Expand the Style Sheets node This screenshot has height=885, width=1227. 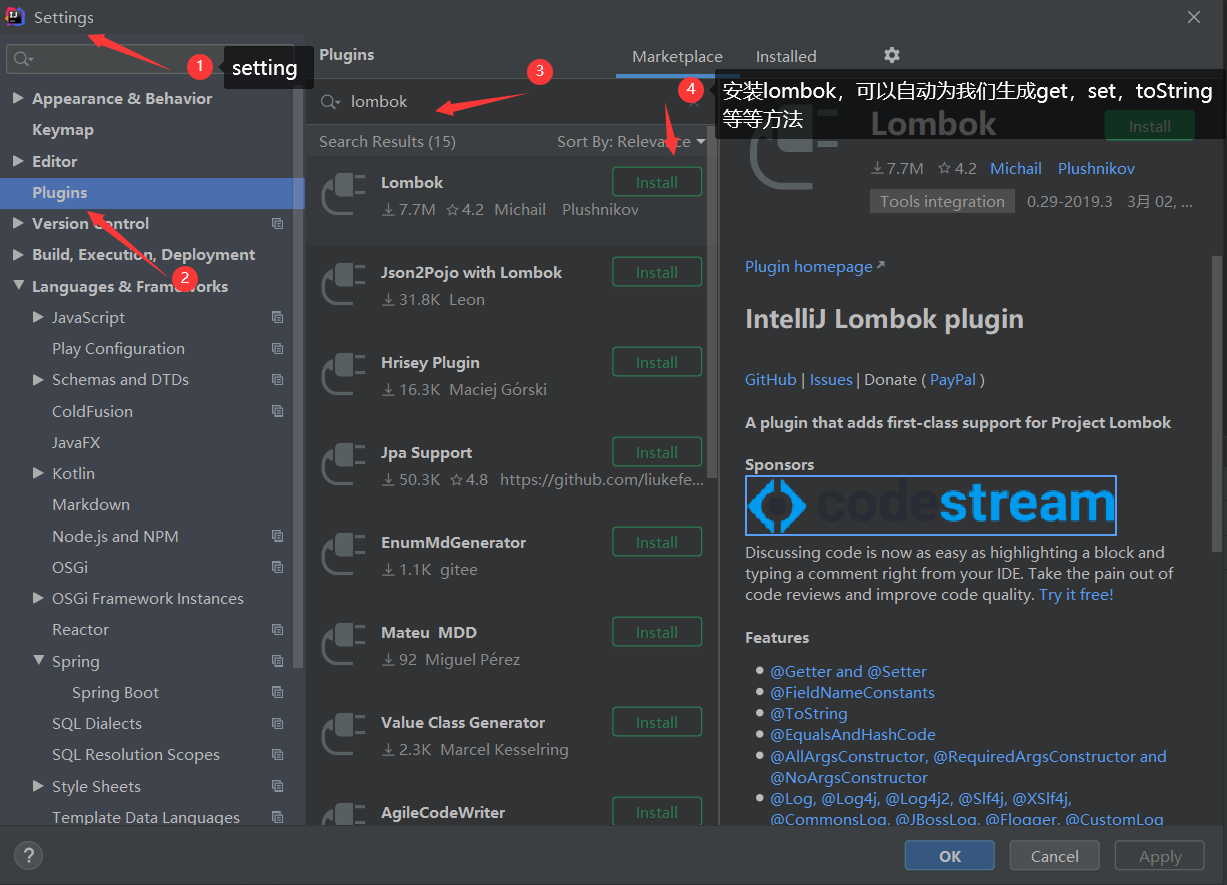coord(38,786)
